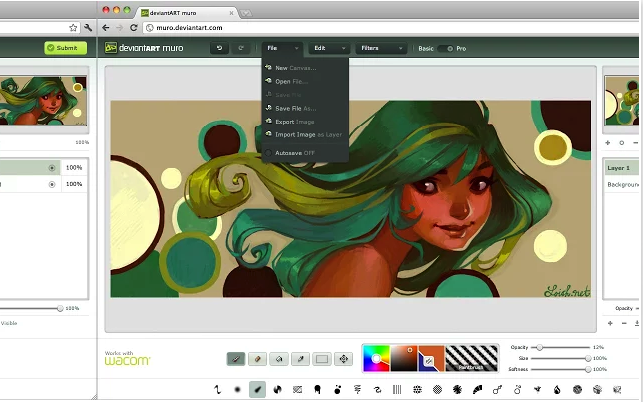Choose the dotted grid brush preset

pyautogui.click(x=417, y=389)
